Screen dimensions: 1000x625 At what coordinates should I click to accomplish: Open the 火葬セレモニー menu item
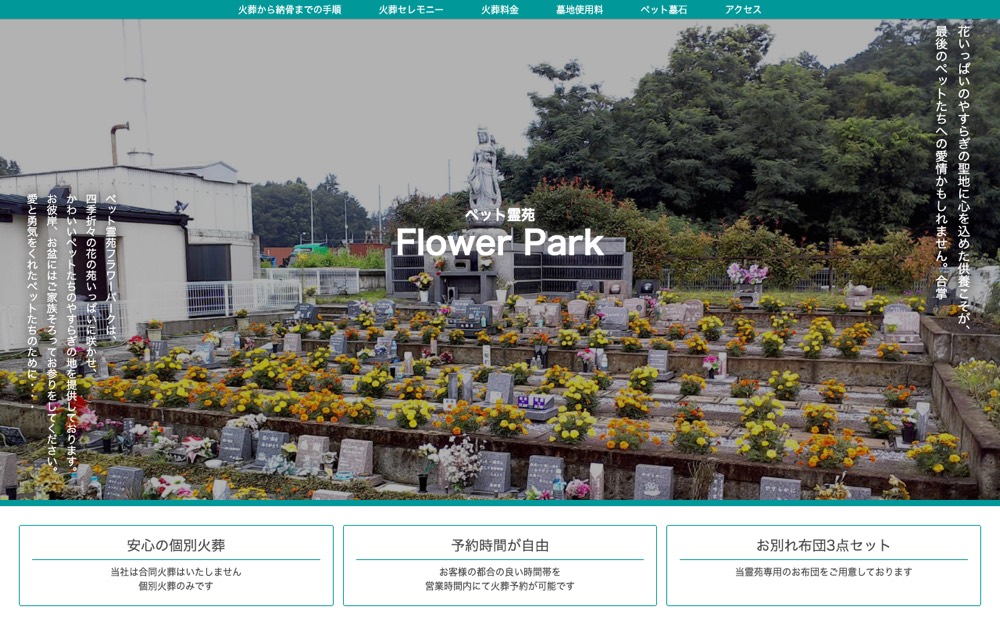[411, 10]
